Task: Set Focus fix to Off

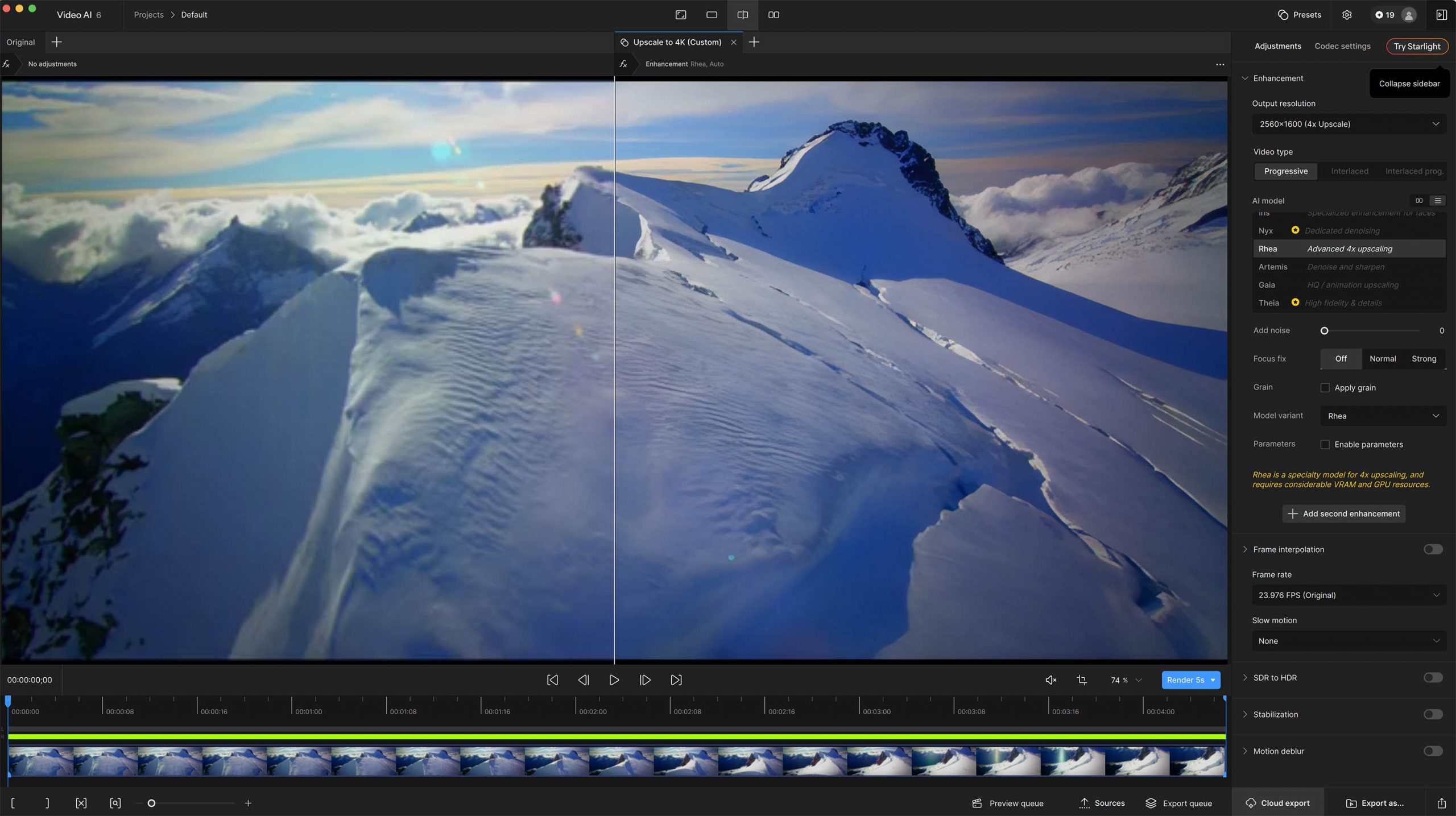Action: (1341, 359)
